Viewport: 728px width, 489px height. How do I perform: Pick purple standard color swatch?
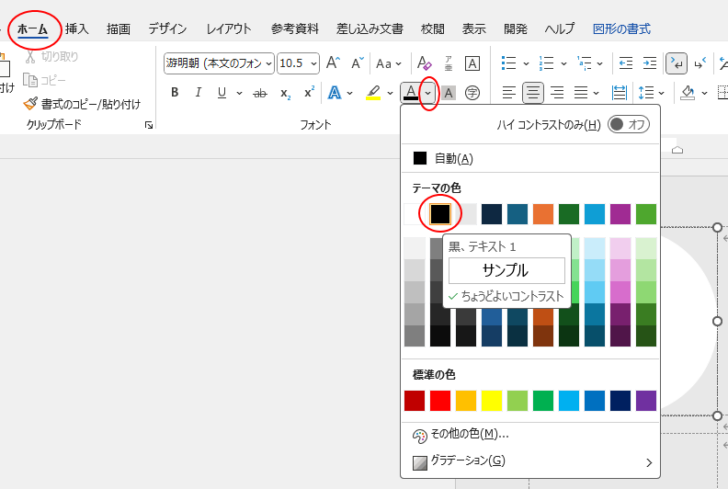646,401
